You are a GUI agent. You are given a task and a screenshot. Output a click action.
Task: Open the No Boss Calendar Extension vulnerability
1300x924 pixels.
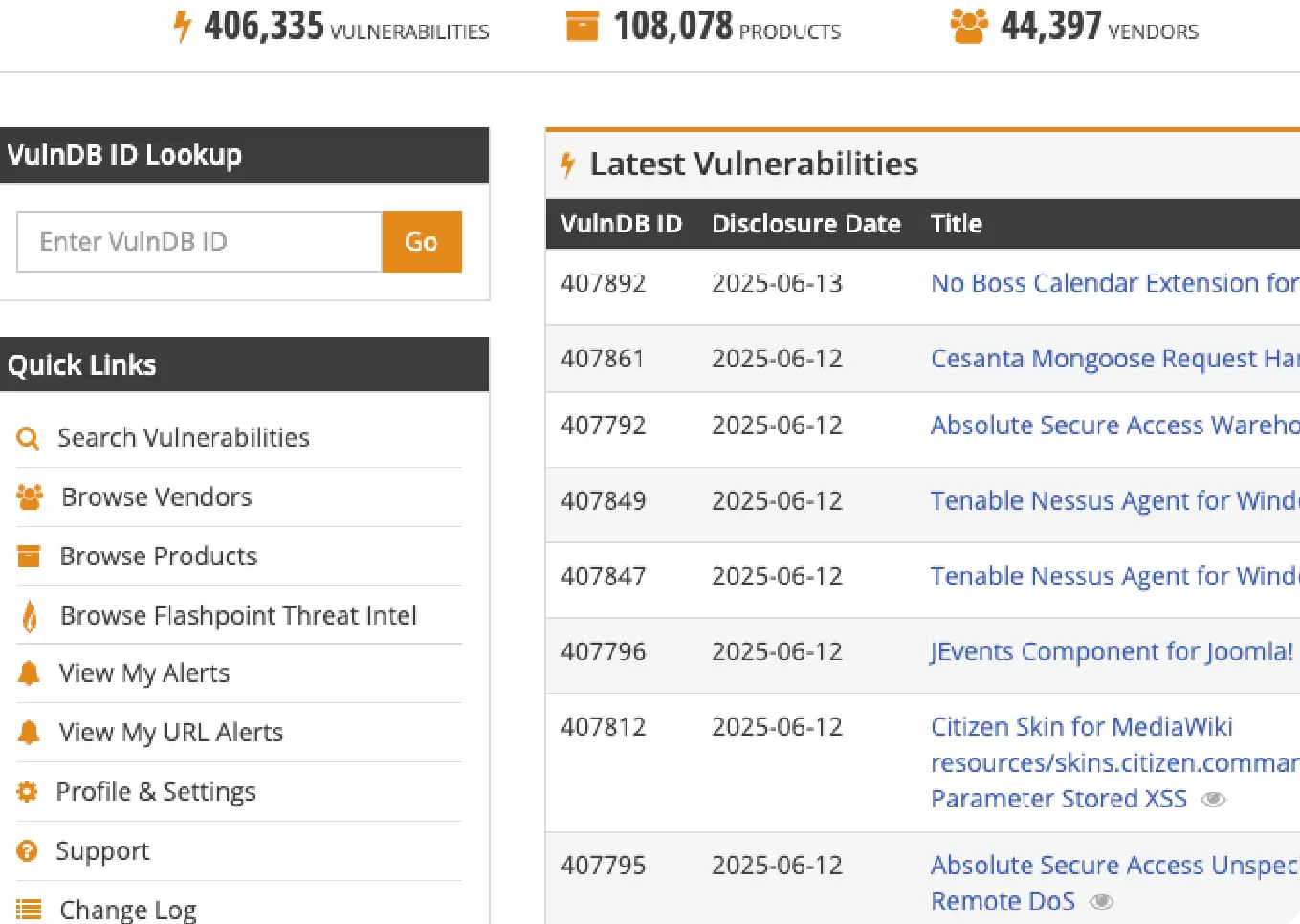[1114, 283]
